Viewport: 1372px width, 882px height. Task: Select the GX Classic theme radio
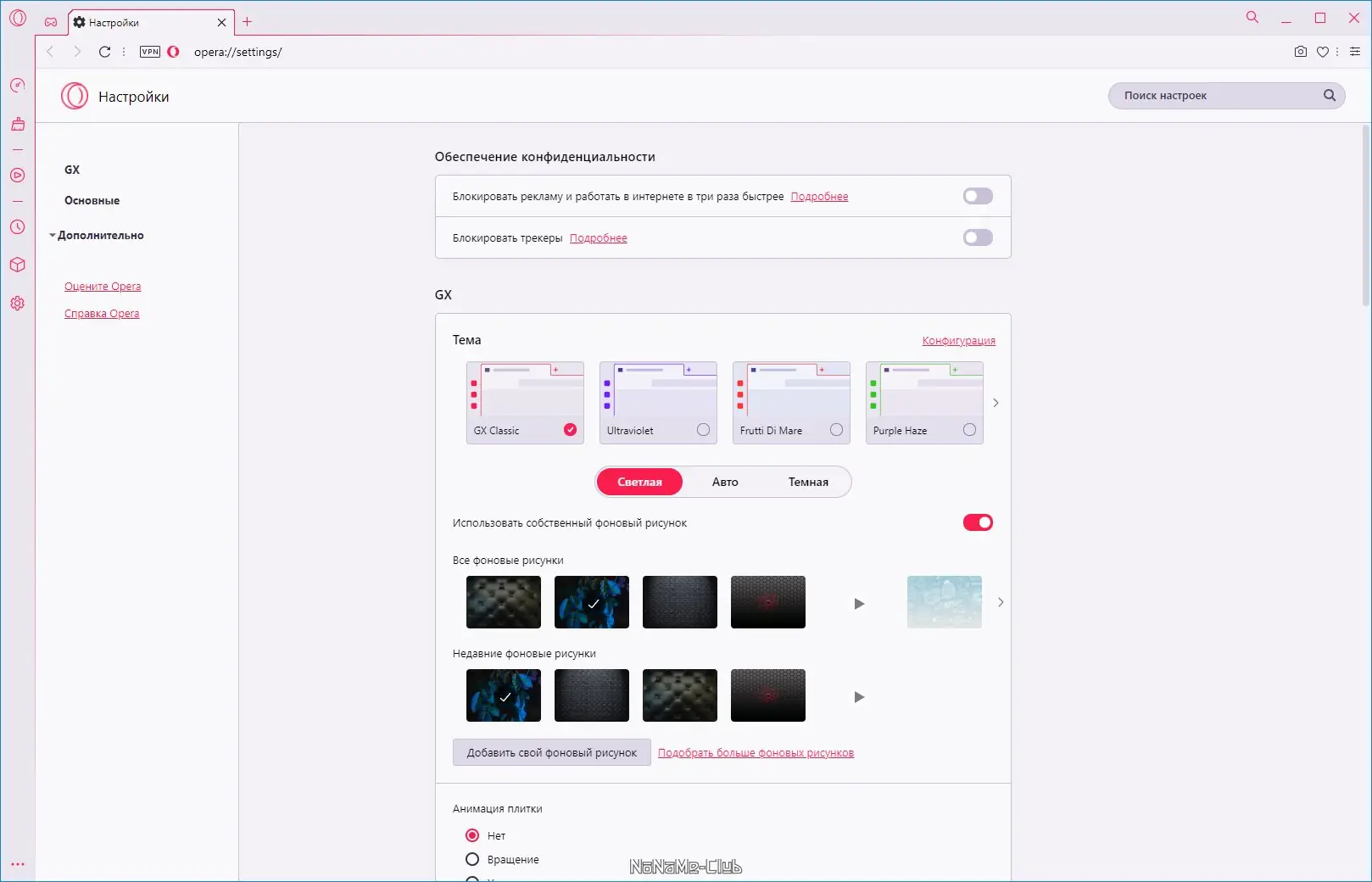click(x=570, y=430)
